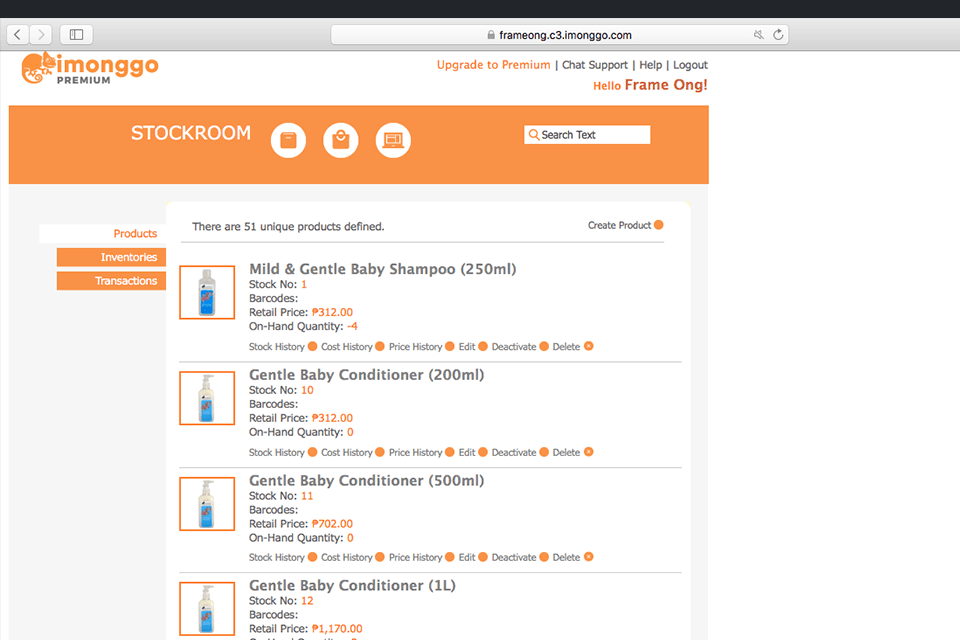The height and width of the screenshot is (640, 960).
Task: Open Stock History for Gentle Baby Conditioner (200ml)
Action: (282, 453)
